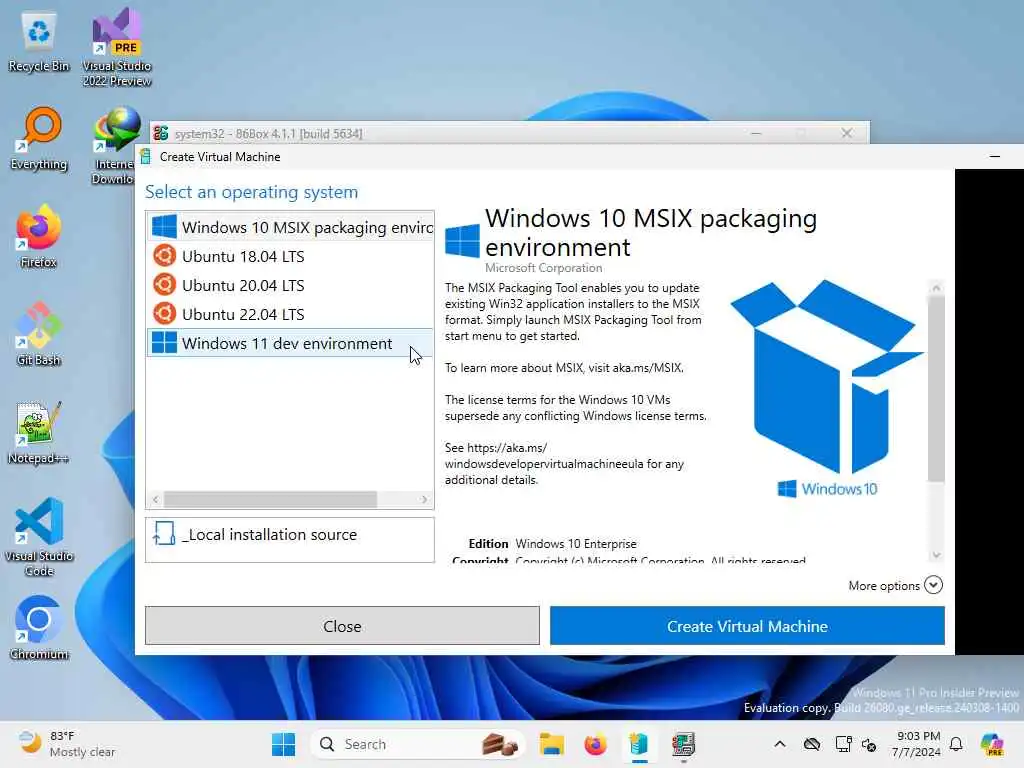Click the OS list horizontal scrollbar thumb

click(270, 500)
